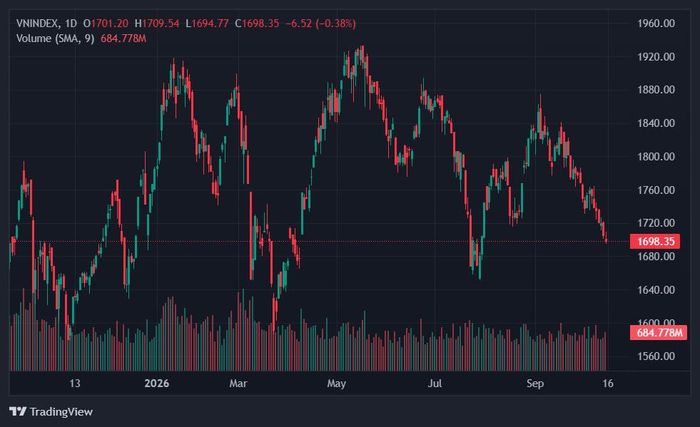Open the Volume (SMA, 9) indicator label
700x427 pixels.
click(x=55, y=38)
